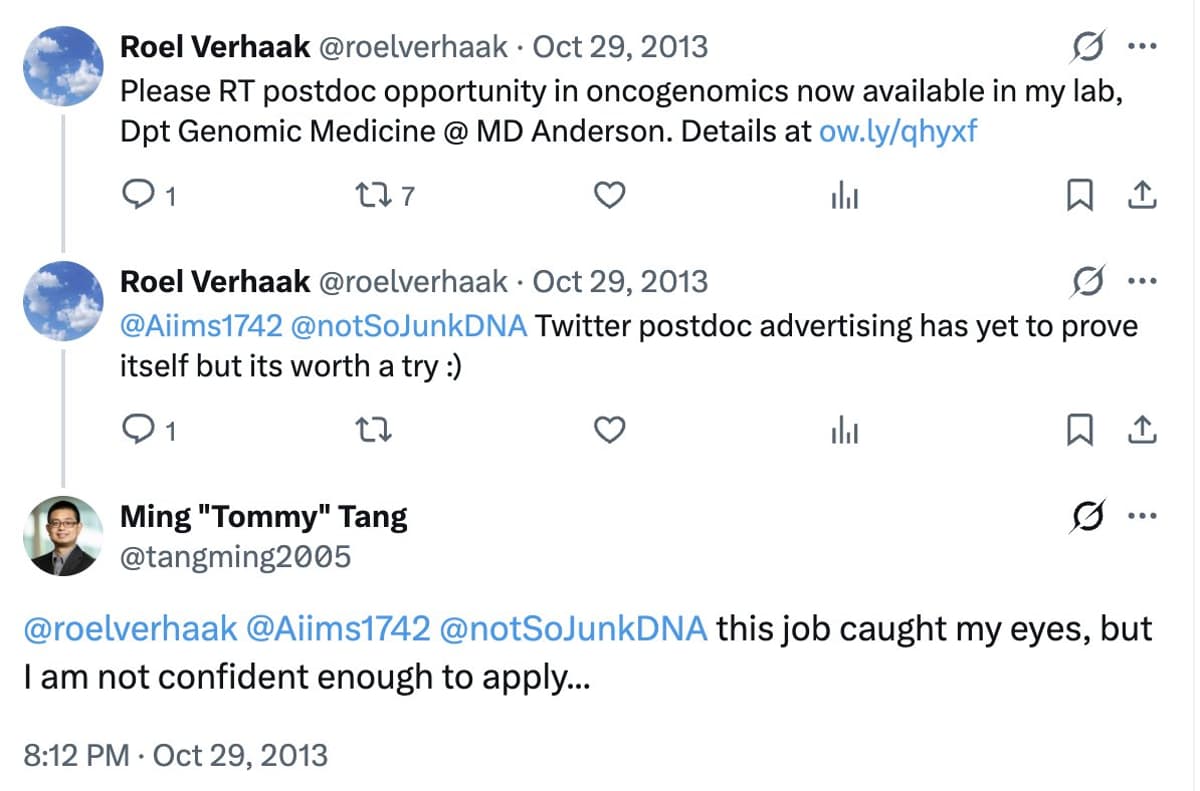The image size is (1200, 791).
Task: Reply to the Twitter postdoc advertising tweet
Action: click(138, 431)
